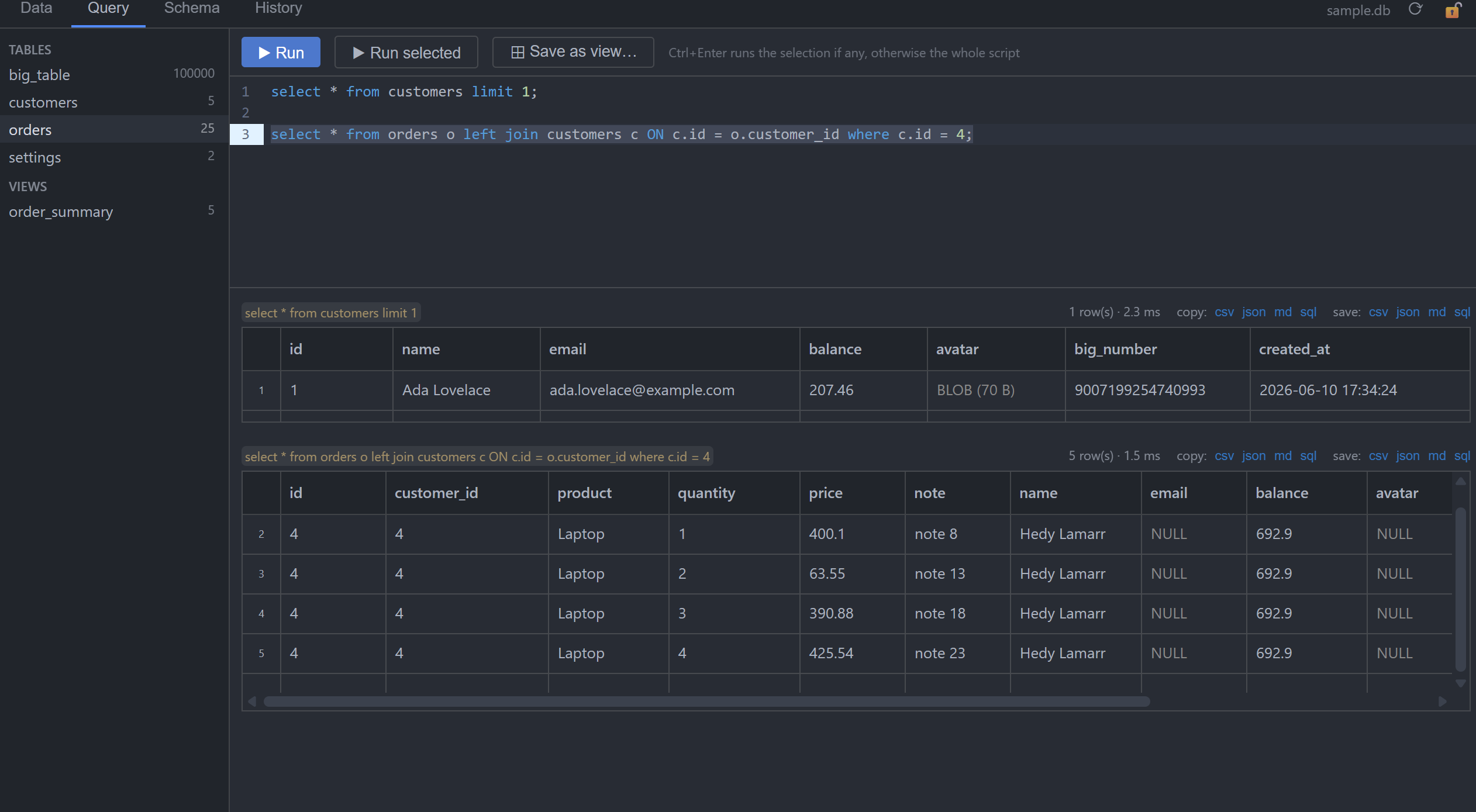
Task: Copy second result as md
Action: pyautogui.click(x=1283, y=456)
